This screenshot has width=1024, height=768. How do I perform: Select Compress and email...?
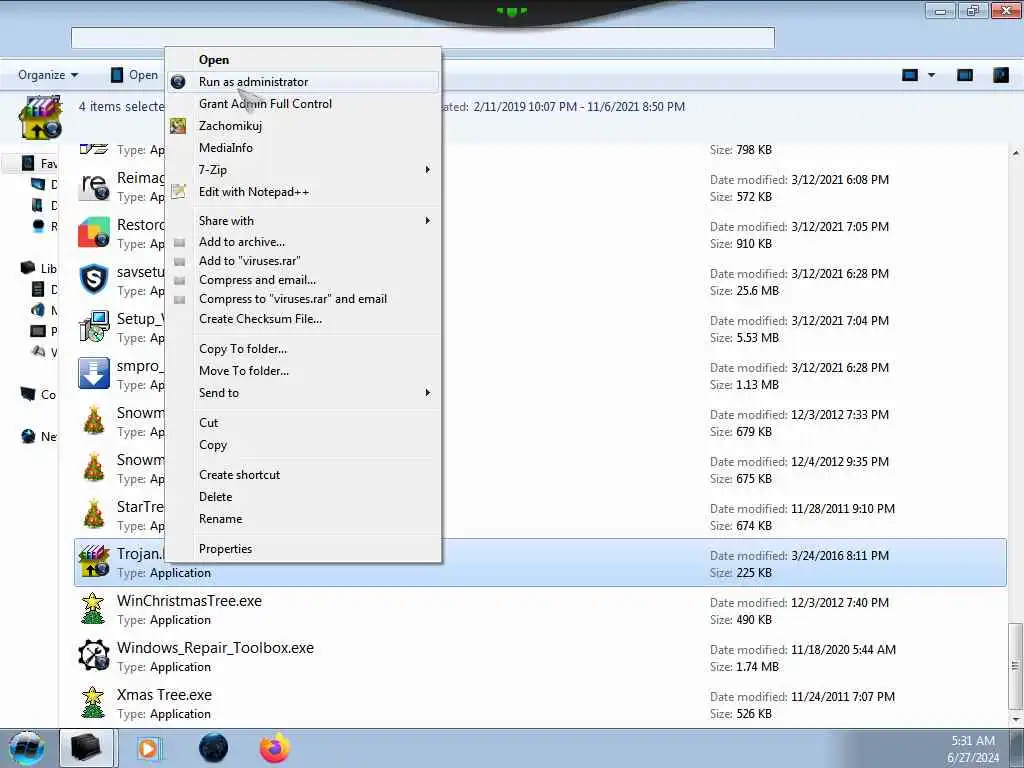pos(257,280)
